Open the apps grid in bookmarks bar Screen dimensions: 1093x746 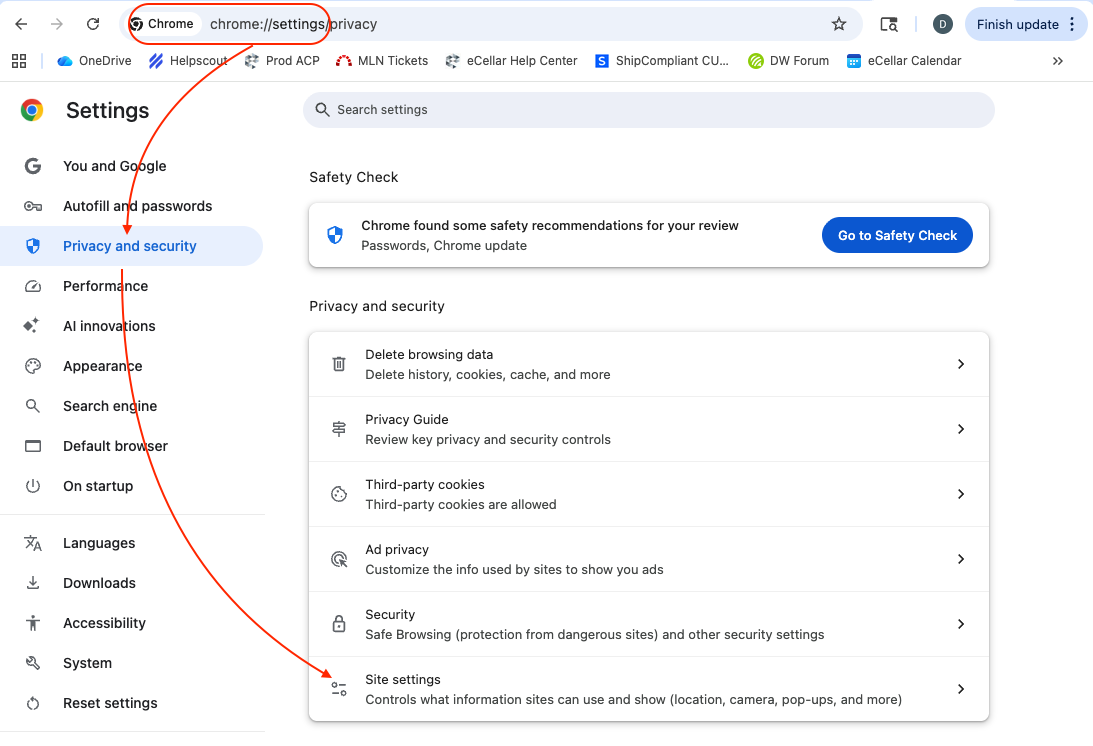[19, 61]
